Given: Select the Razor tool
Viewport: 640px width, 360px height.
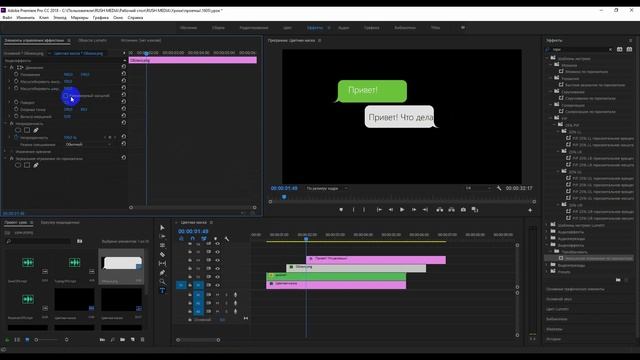Looking at the screenshot, I should point(162,254).
